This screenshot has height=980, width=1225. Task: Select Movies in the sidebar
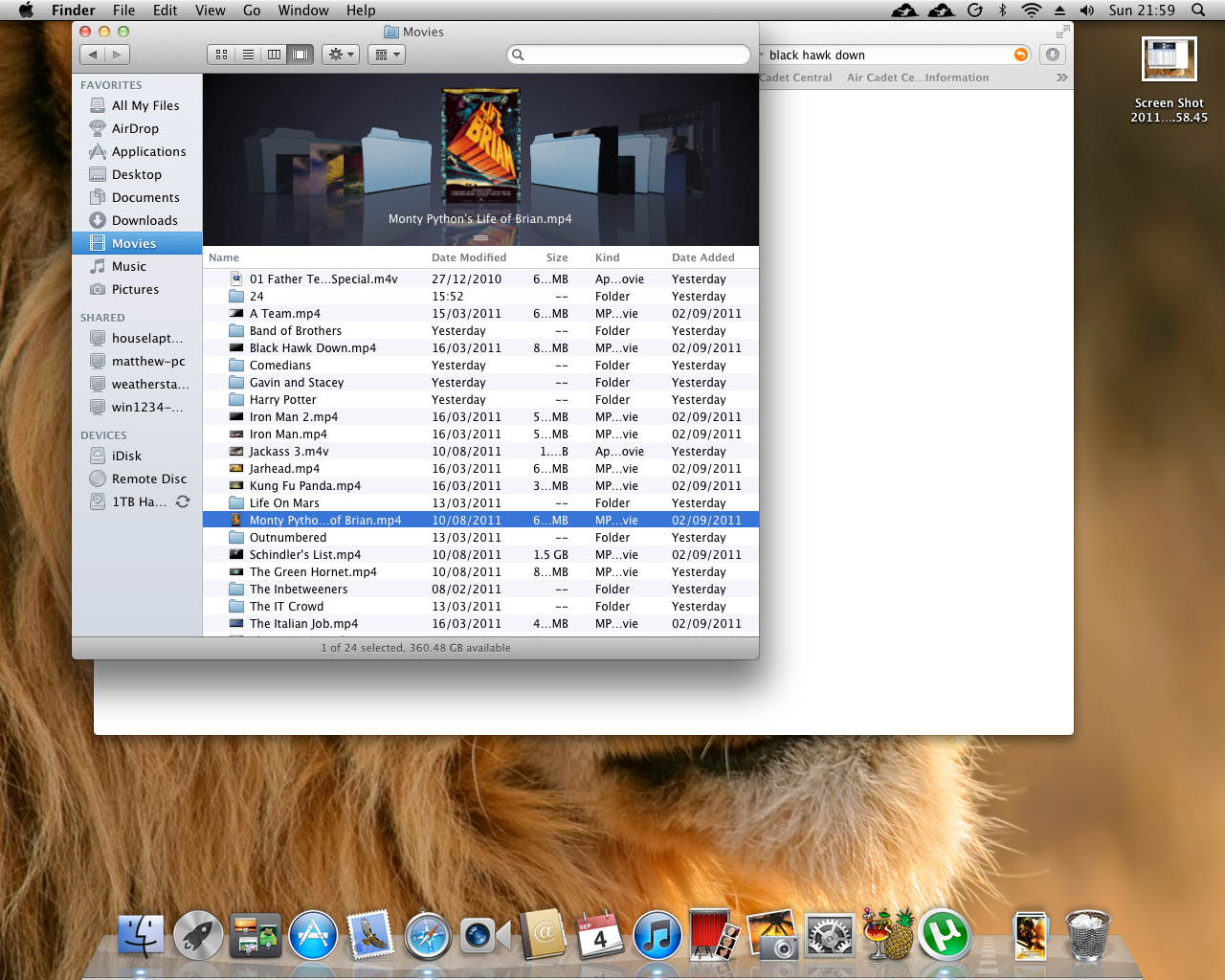point(137,243)
